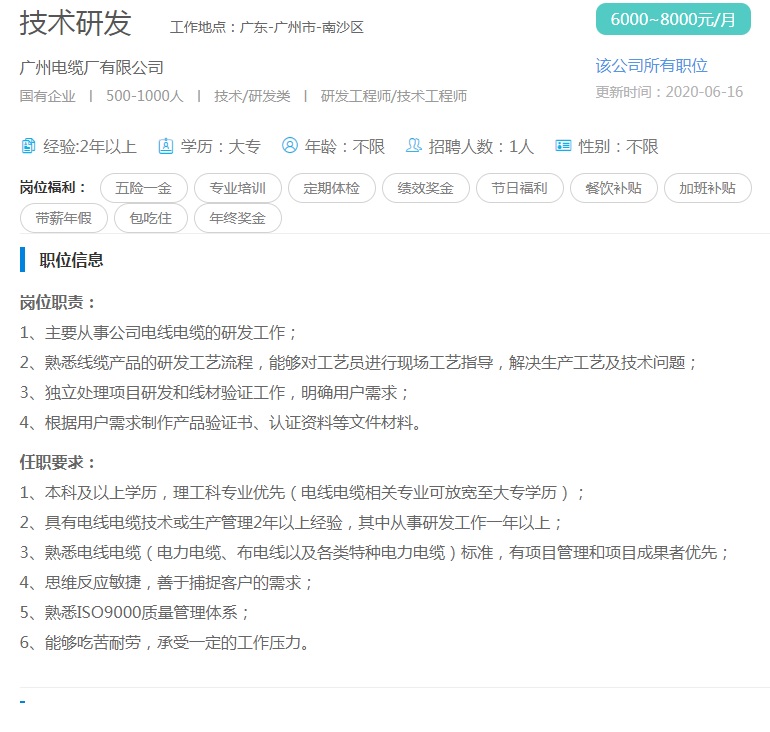Click the education badge icon beside 学历
Screen dimensions: 770x732
pyautogui.click(x=165, y=146)
